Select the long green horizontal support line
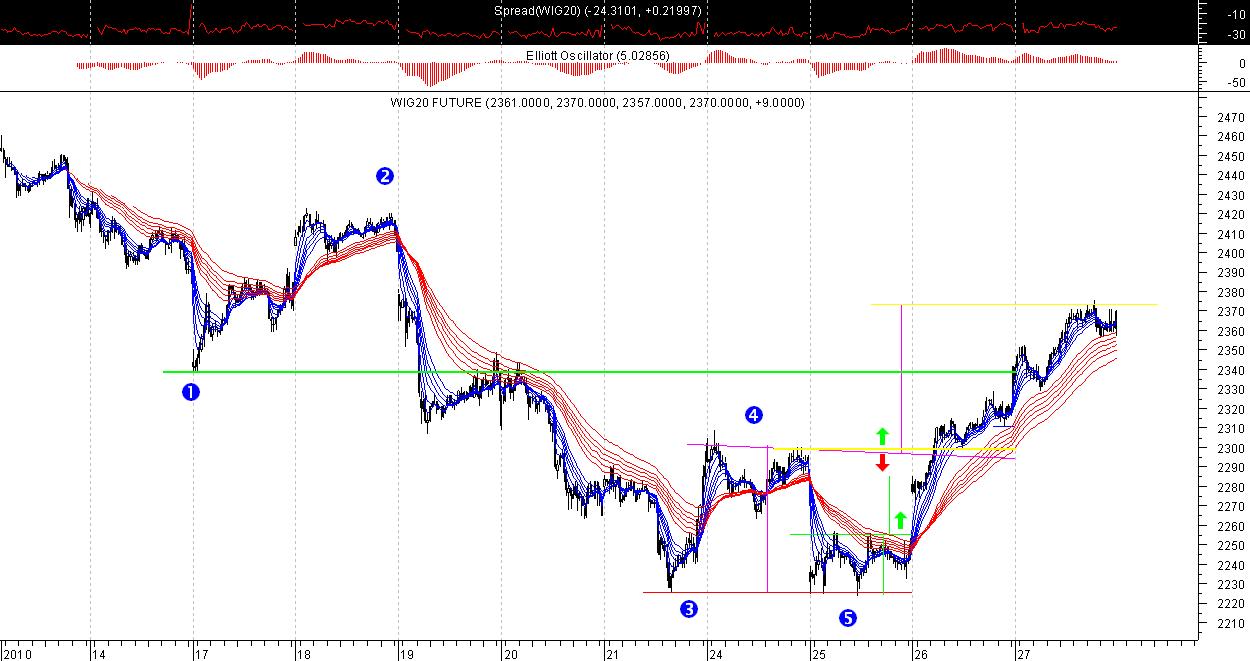 coord(589,372)
